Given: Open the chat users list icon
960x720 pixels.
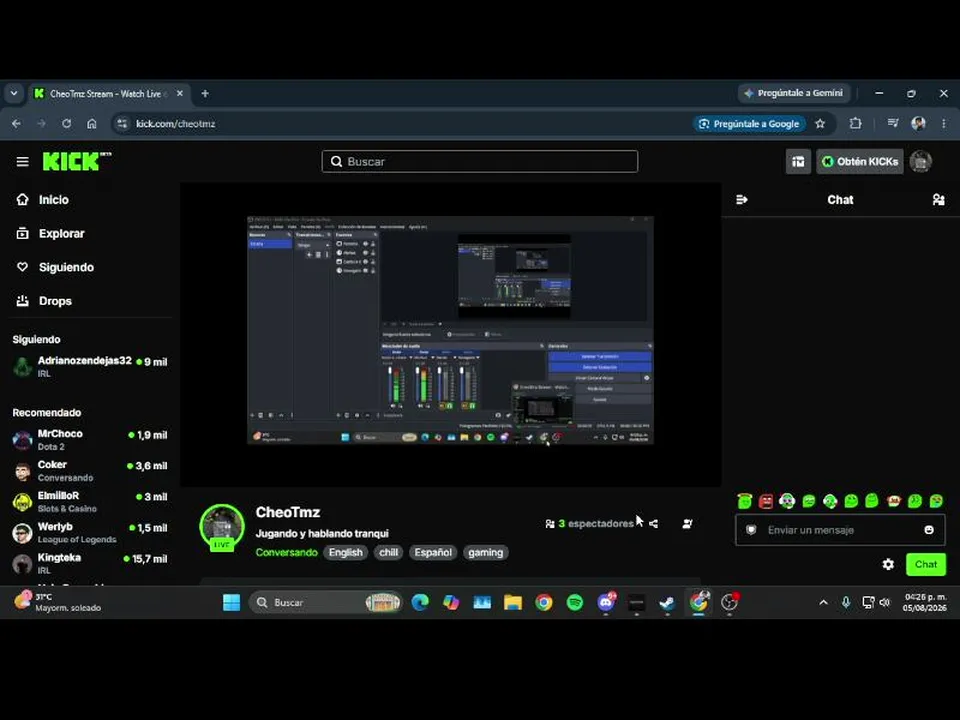Looking at the screenshot, I should pyautogui.click(x=938, y=200).
